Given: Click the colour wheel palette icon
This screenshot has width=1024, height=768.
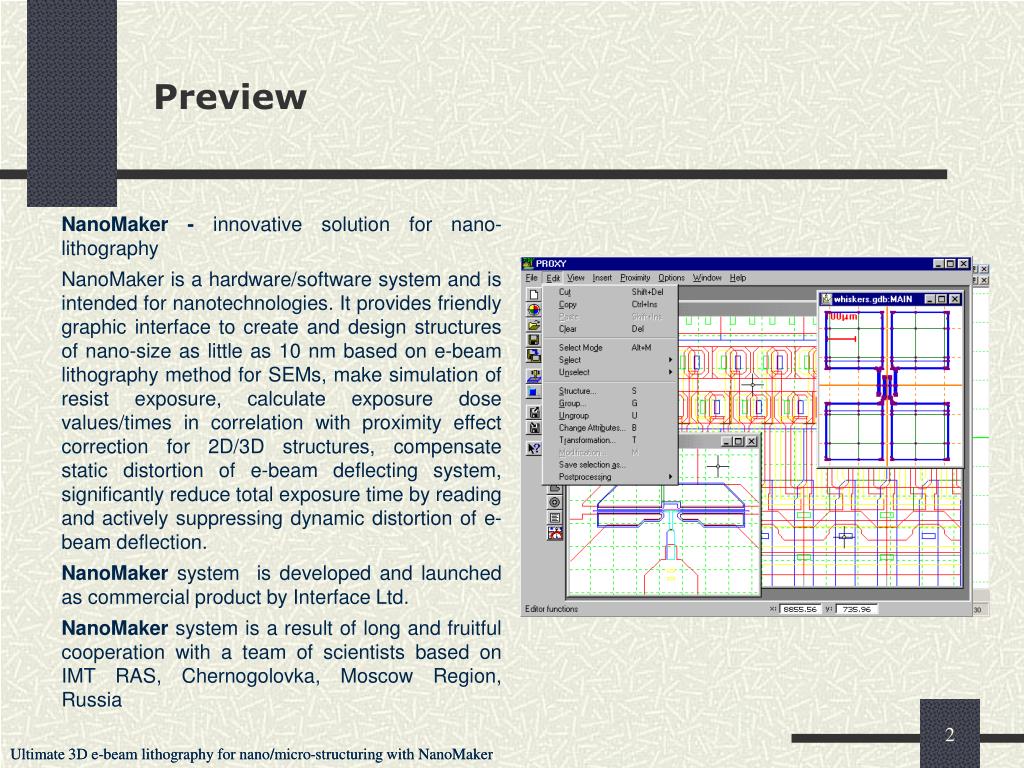Looking at the screenshot, I should coord(534,310).
